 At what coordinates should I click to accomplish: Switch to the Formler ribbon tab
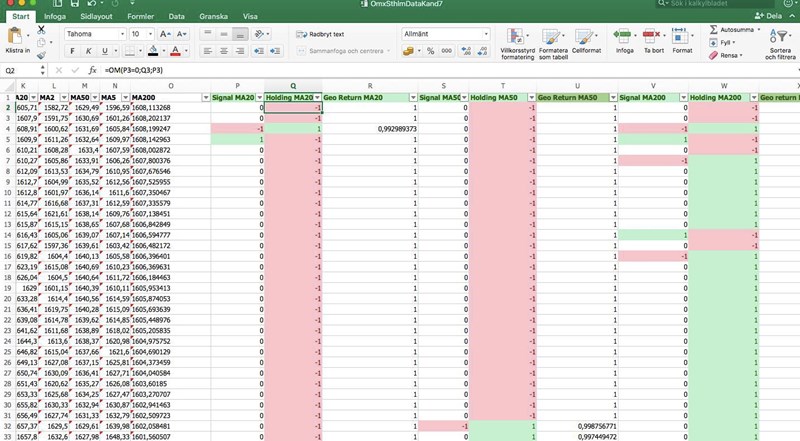(x=140, y=16)
